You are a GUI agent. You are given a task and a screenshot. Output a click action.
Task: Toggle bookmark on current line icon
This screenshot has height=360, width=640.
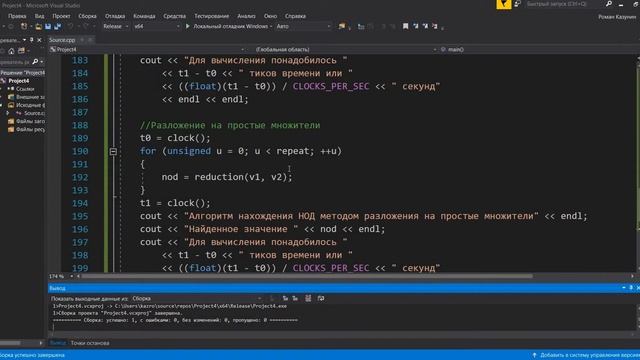(x=405, y=26)
